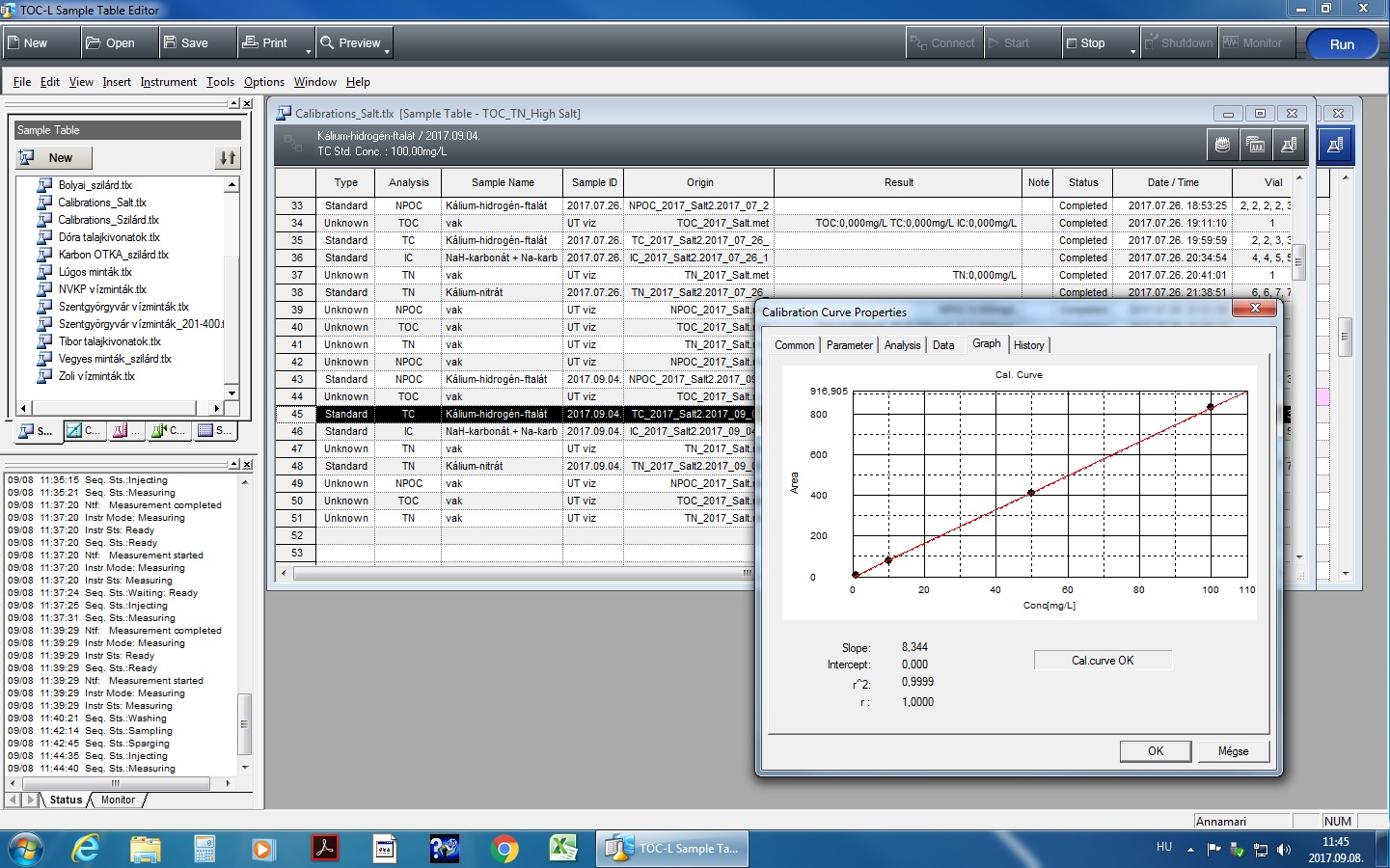Expand the Stop button dropdown arrow

click(x=1132, y=51)
